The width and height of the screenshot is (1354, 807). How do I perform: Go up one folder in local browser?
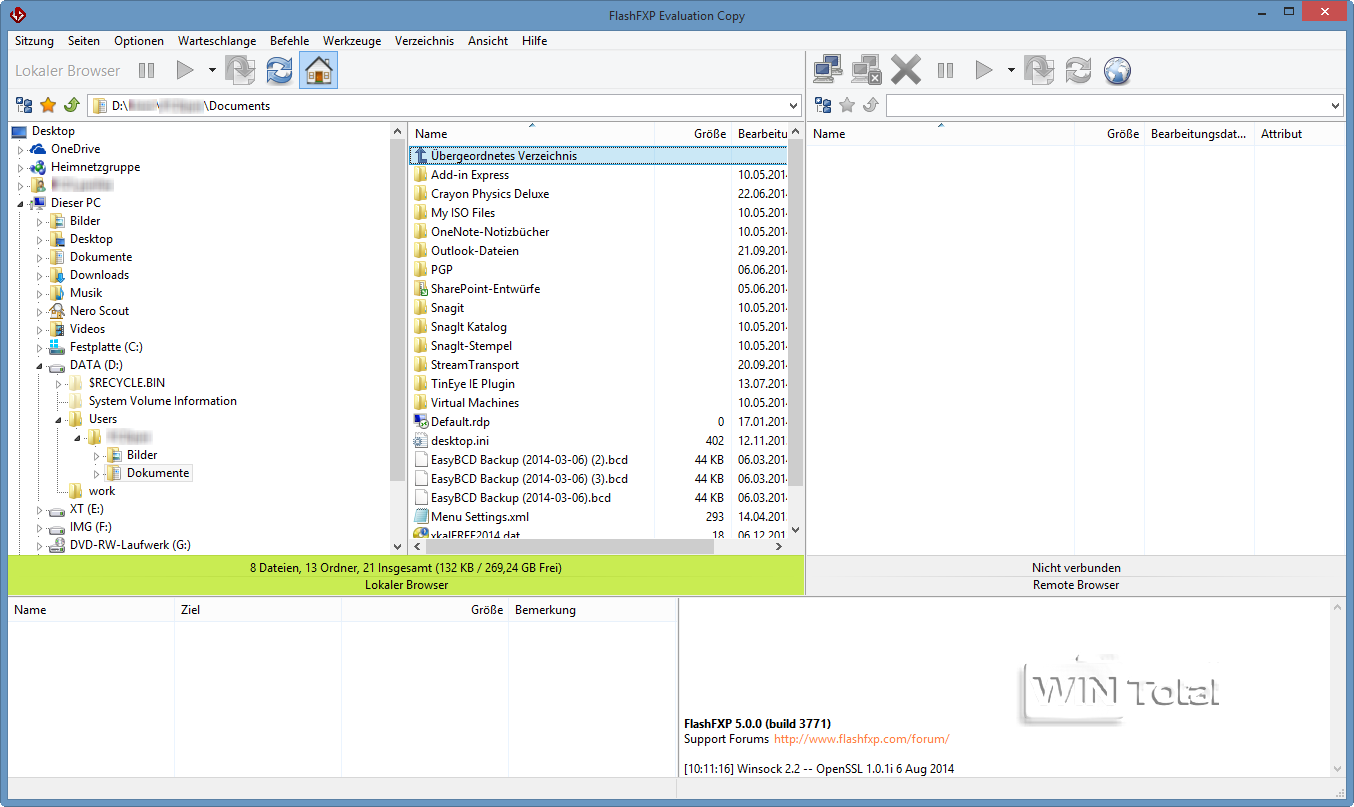71,105
